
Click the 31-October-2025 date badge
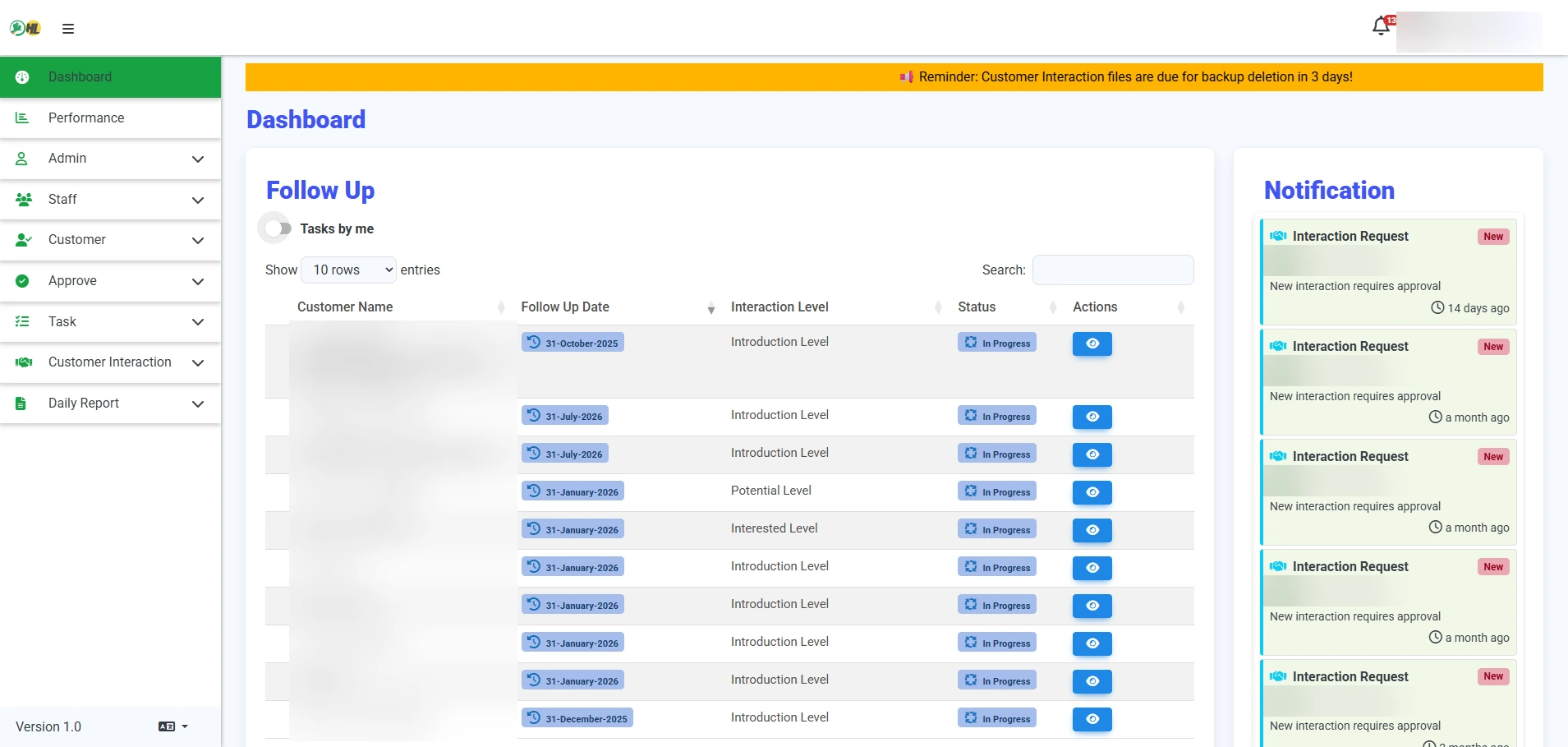coord(572,343)
